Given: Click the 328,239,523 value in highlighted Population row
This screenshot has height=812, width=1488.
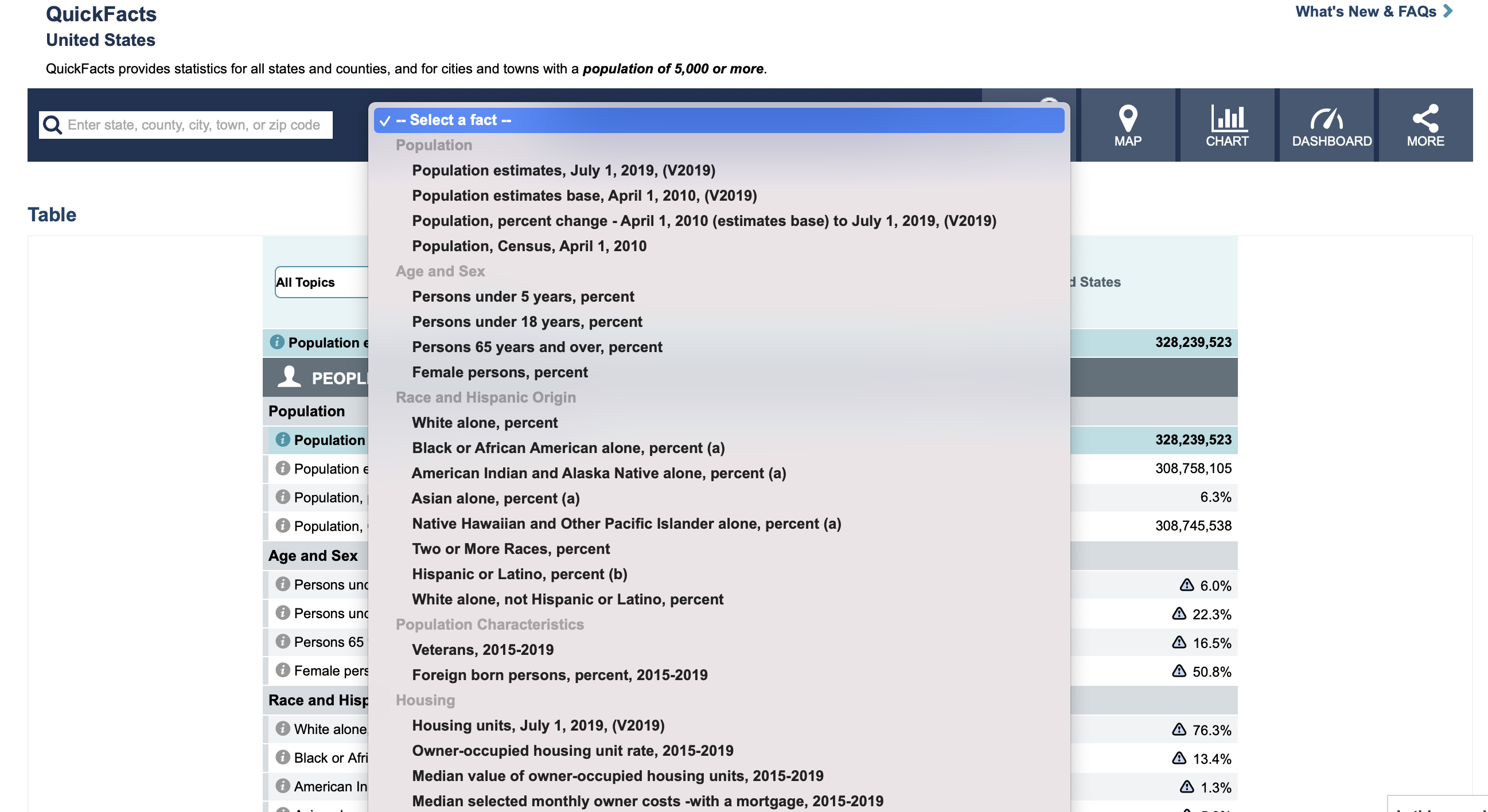Looking at the screenshot, I should pos(1193,439).
